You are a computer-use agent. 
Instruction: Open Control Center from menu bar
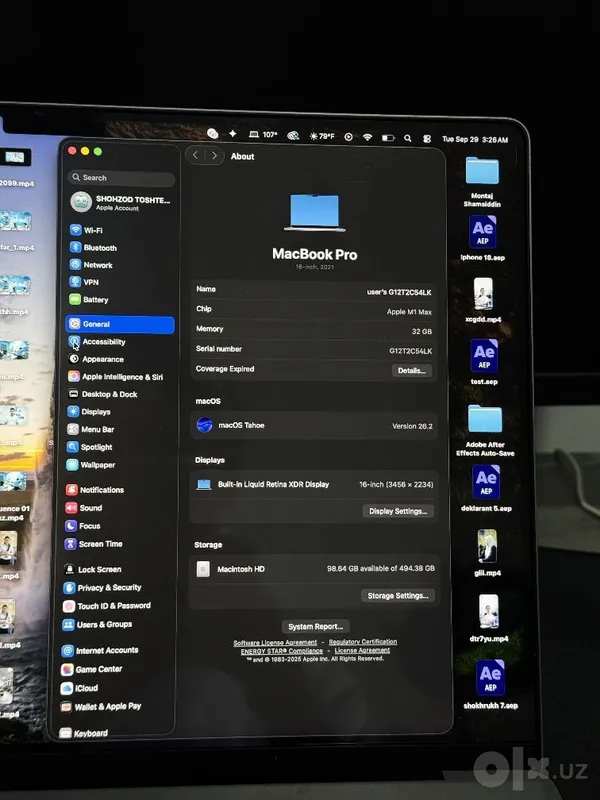(x=427, y=138)
